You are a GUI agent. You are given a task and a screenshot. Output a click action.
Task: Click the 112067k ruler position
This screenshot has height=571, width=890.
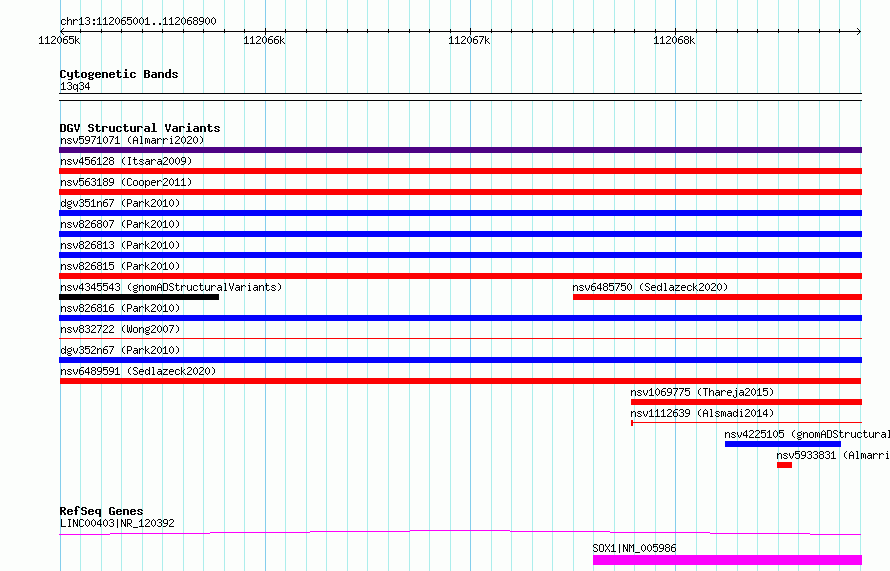point(469,40)
